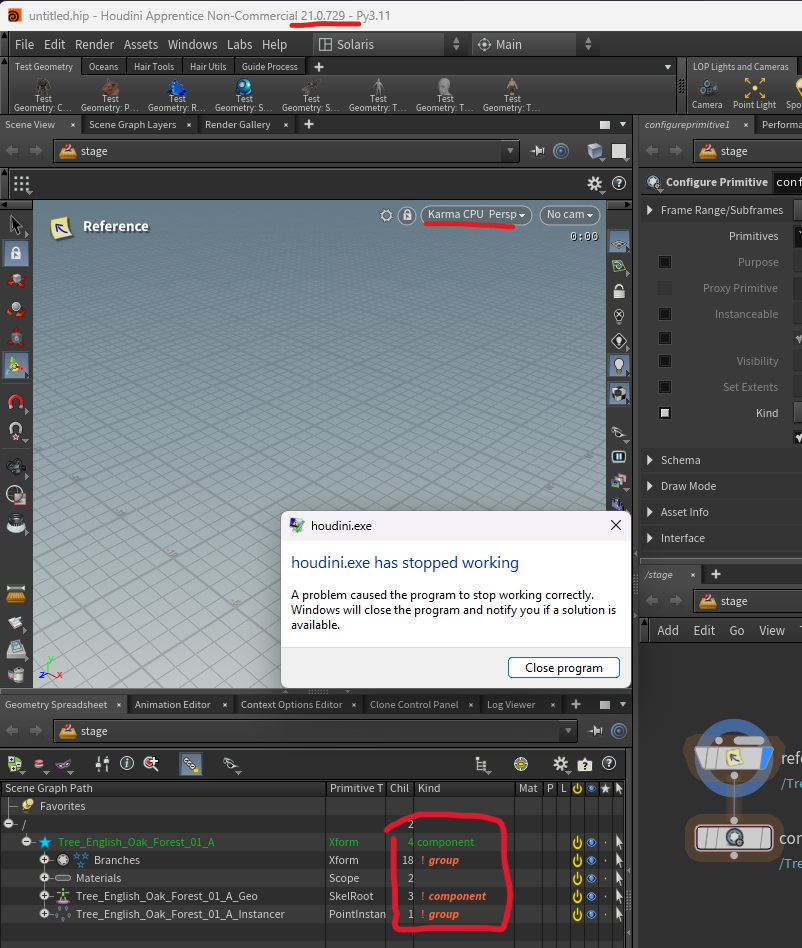Click the stage path field in Scene View

[286, 151]
